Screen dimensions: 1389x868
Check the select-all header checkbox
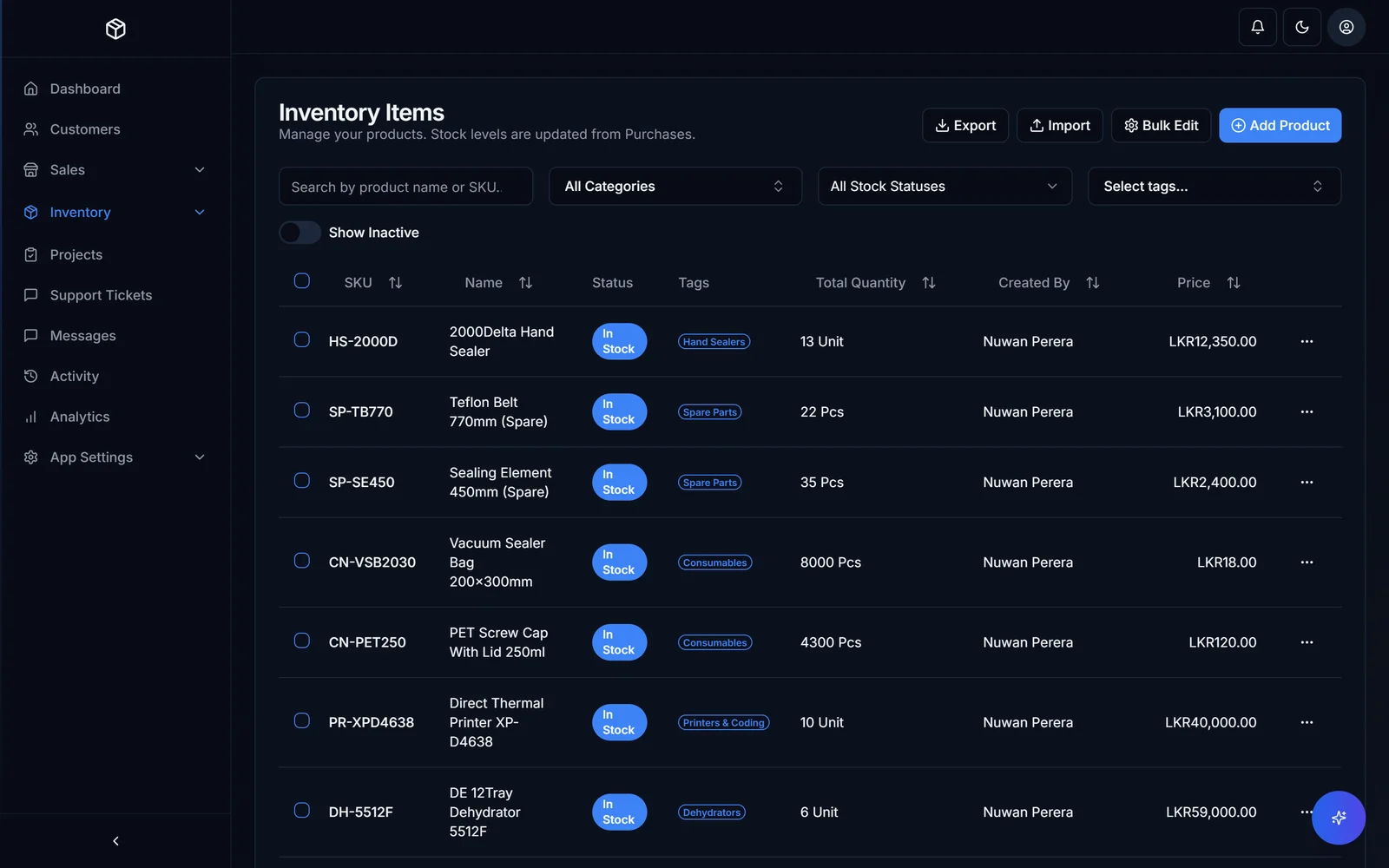pyautogui.click(x=301, y=280)
